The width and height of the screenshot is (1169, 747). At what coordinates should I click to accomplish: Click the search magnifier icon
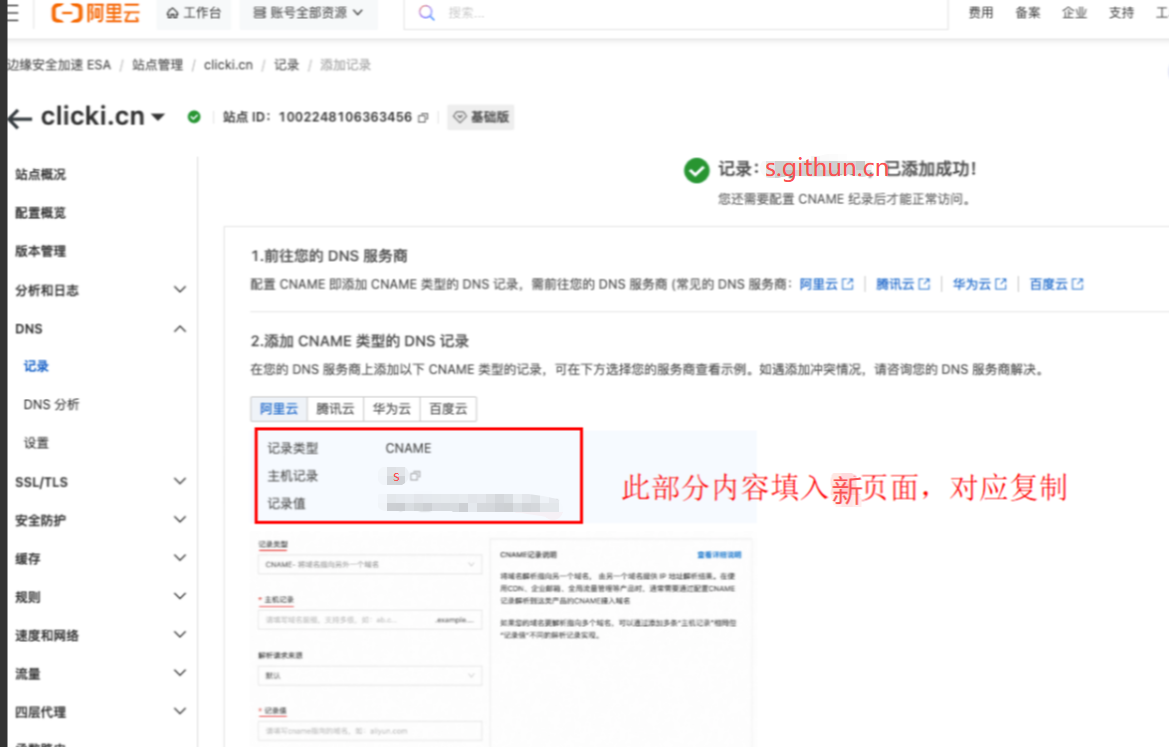[x=427, y=13]
